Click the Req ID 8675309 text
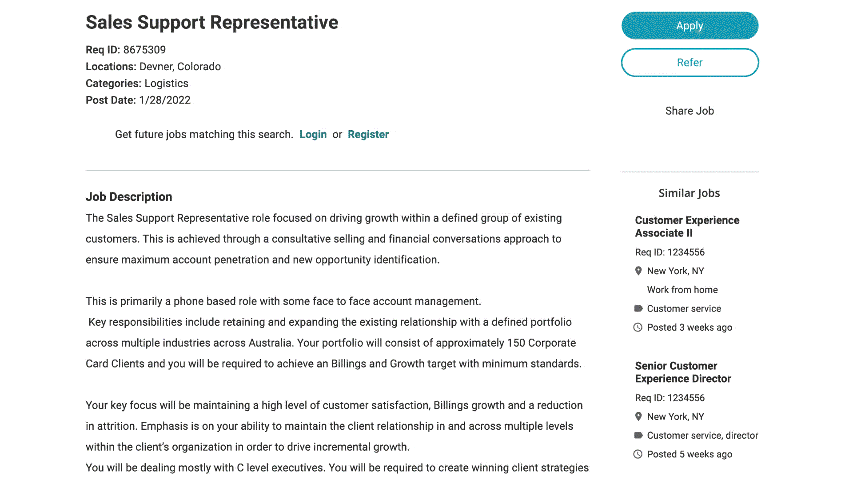 click(126, 50)
